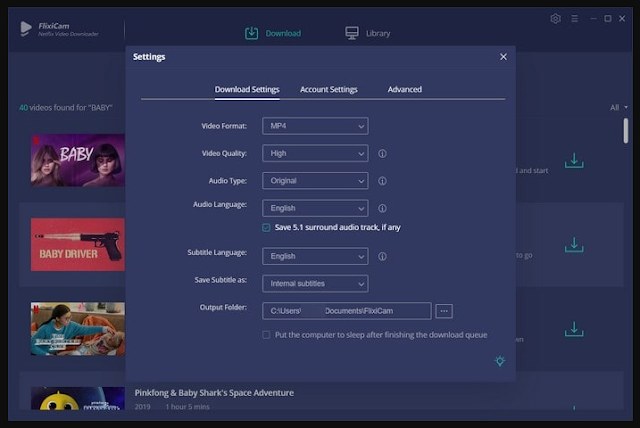Click the Baby Shark thumbnail
Image resolution: width=640 pixels, height=428 pixels.
click(x=78, y=398)
